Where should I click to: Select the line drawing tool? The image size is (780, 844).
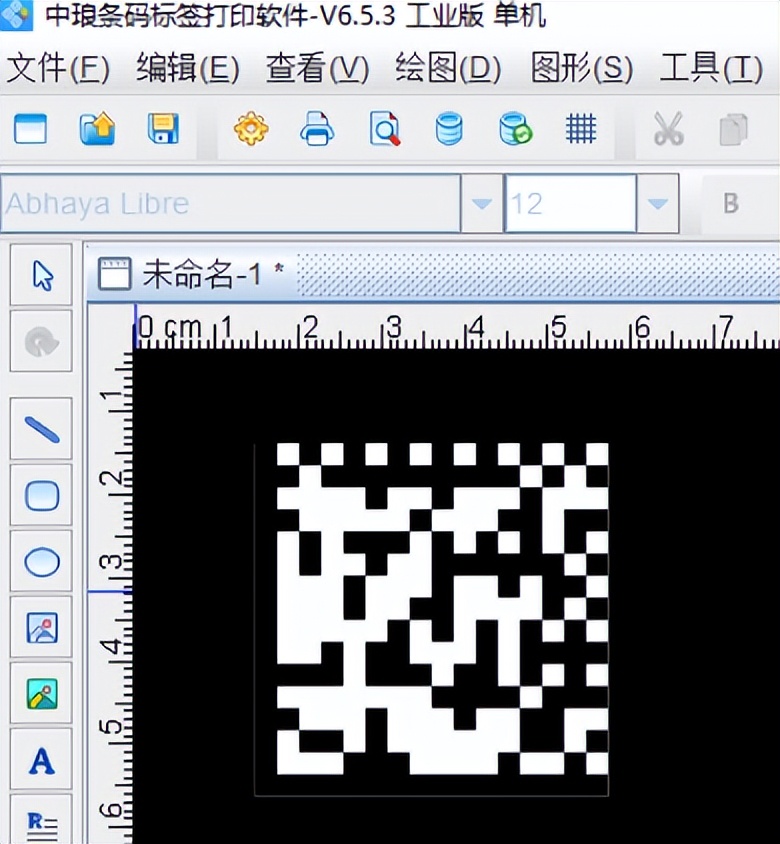coord(41,429)
